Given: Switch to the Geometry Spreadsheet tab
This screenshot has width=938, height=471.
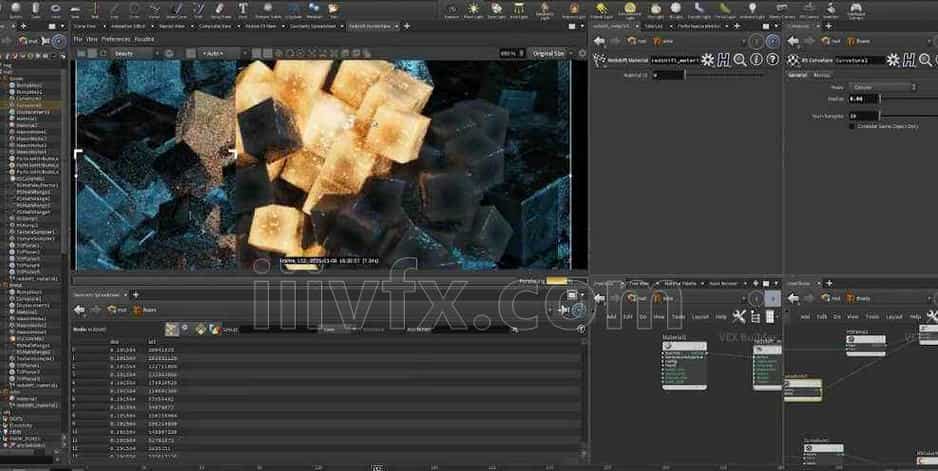Looking at the screenshot, I should click(x=313, y=26).
